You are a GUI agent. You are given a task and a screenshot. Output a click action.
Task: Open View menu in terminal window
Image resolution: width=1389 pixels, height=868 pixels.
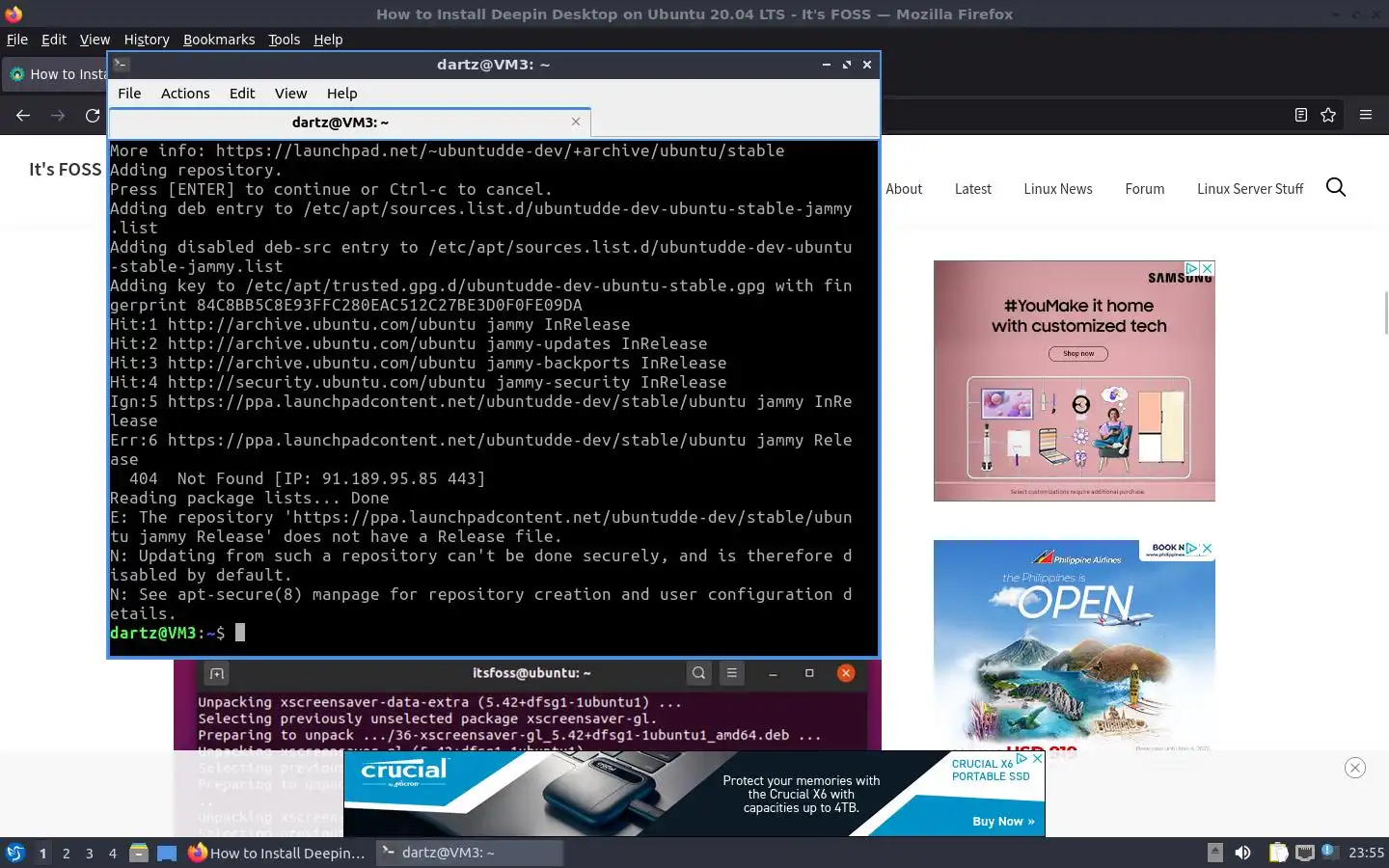(290, 94)
